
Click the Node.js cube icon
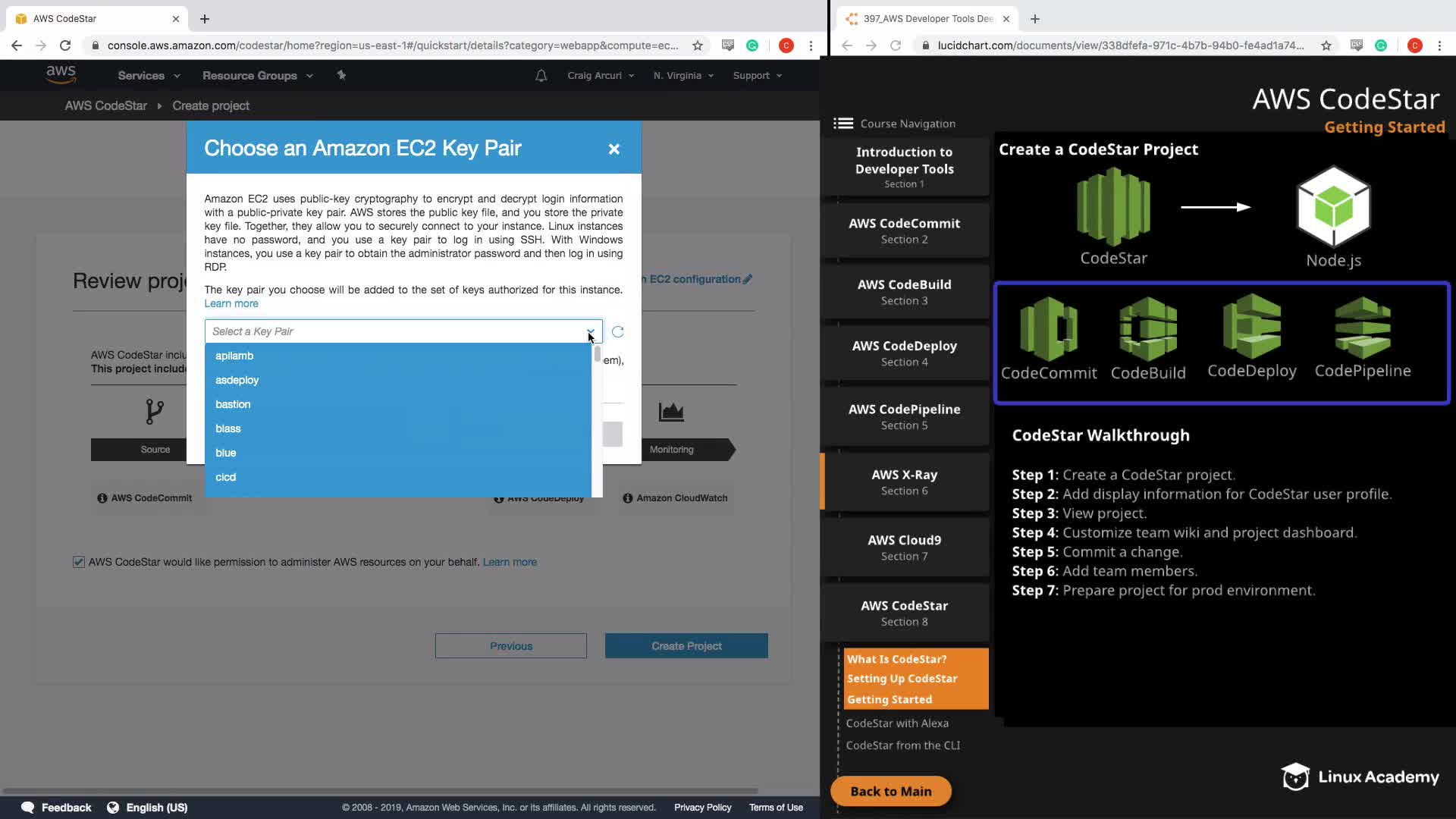[x=1333, y=207]
